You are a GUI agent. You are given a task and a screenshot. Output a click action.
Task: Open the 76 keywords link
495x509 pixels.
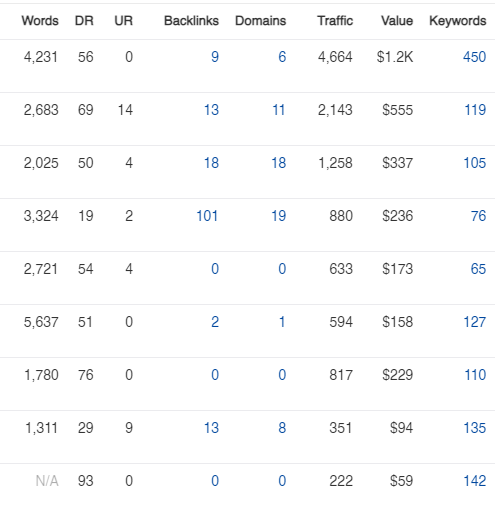click(x=478, y=216)
